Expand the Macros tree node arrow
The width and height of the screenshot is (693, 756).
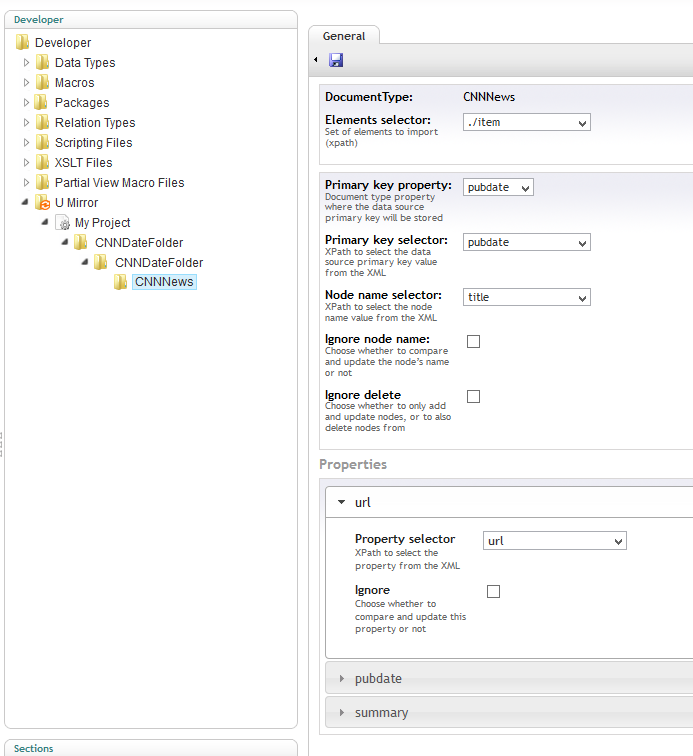pos(27,82)
